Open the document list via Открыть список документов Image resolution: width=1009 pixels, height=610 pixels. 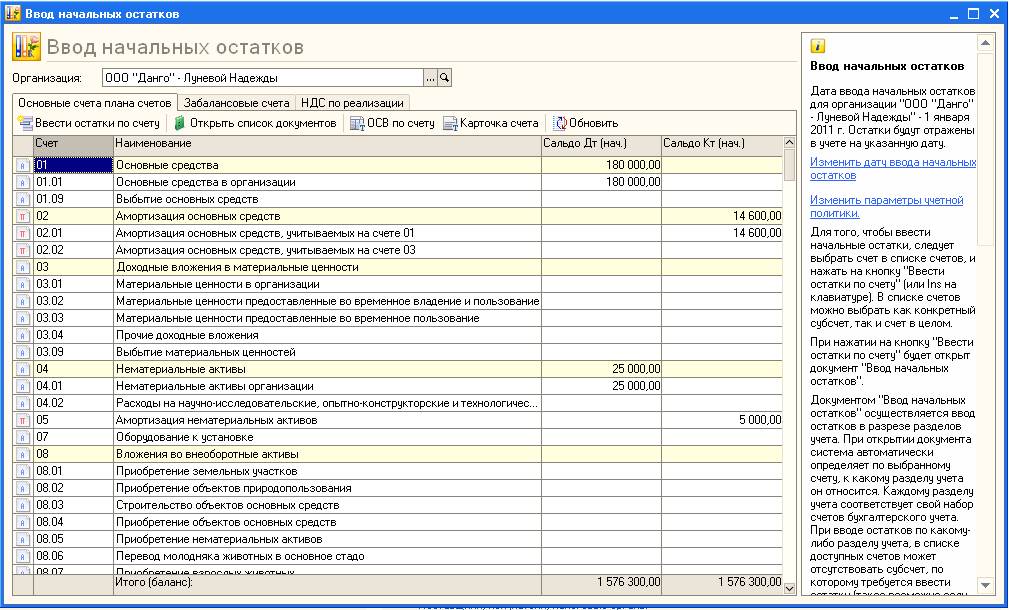tap(180, 124)
